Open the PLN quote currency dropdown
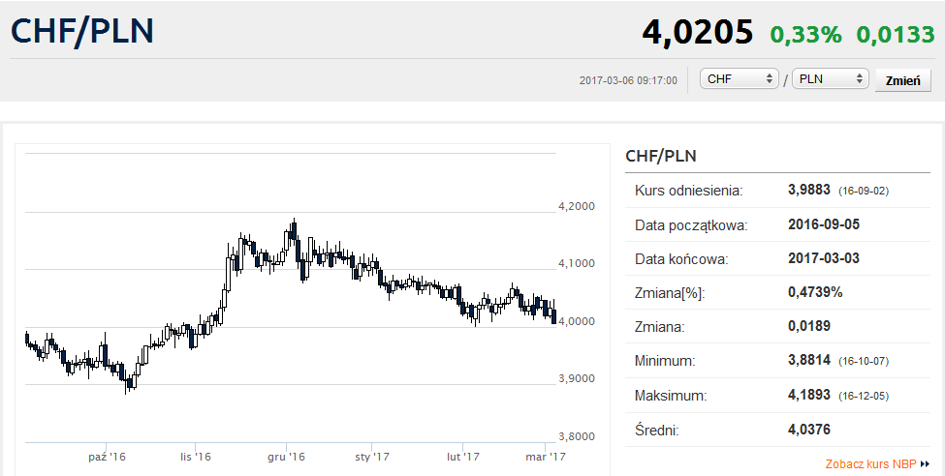 tap(830, 79)
